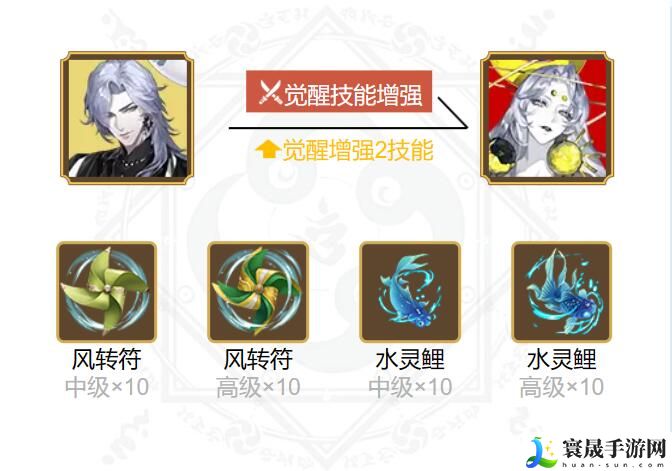Image resolution: width=672 pixels, height=471 pixels.
Task: Click 中级×10 quantity under the koi fish
Action: [410, 387]
